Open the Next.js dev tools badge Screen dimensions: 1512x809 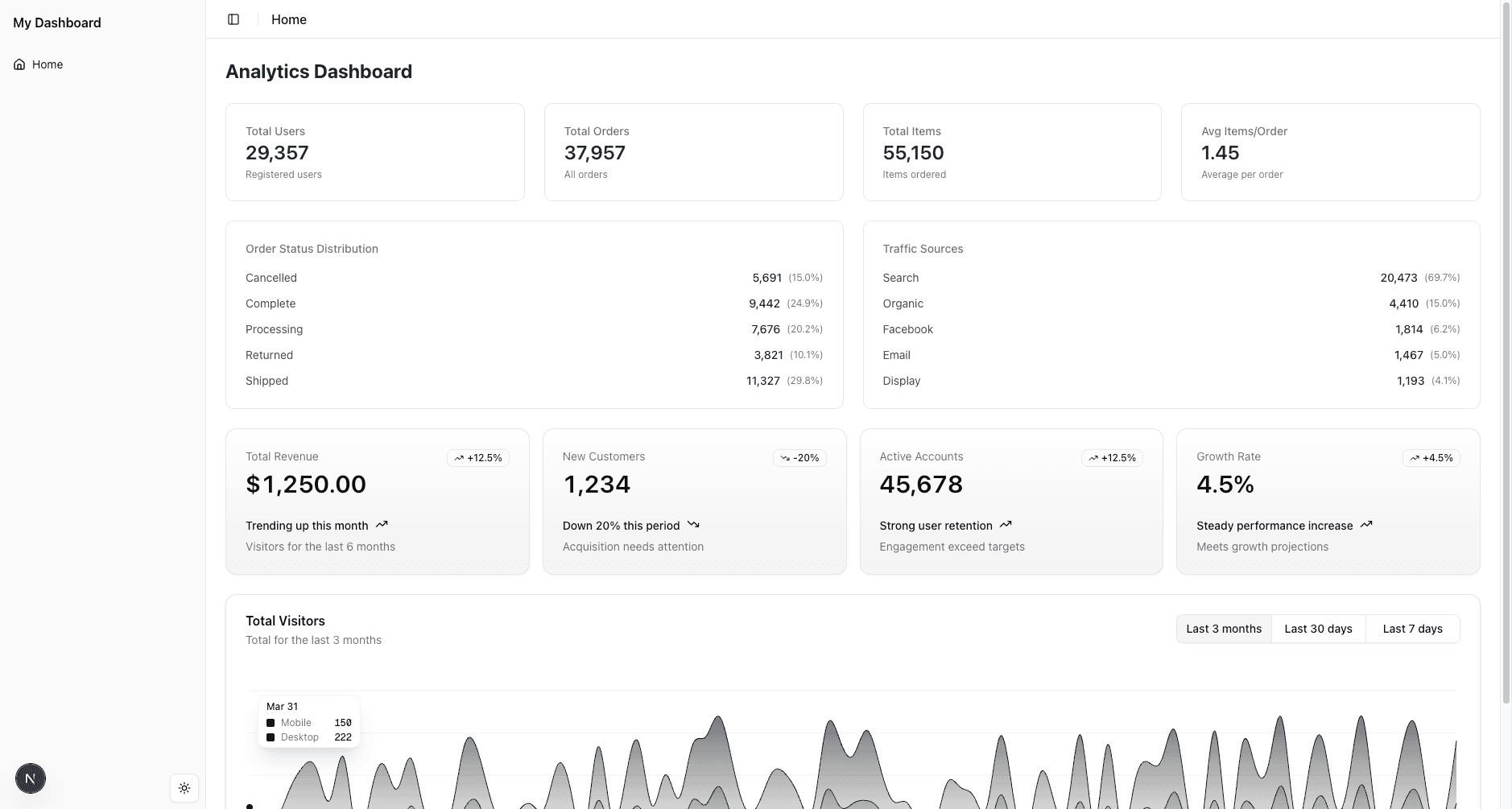click(x=31, y=778)
